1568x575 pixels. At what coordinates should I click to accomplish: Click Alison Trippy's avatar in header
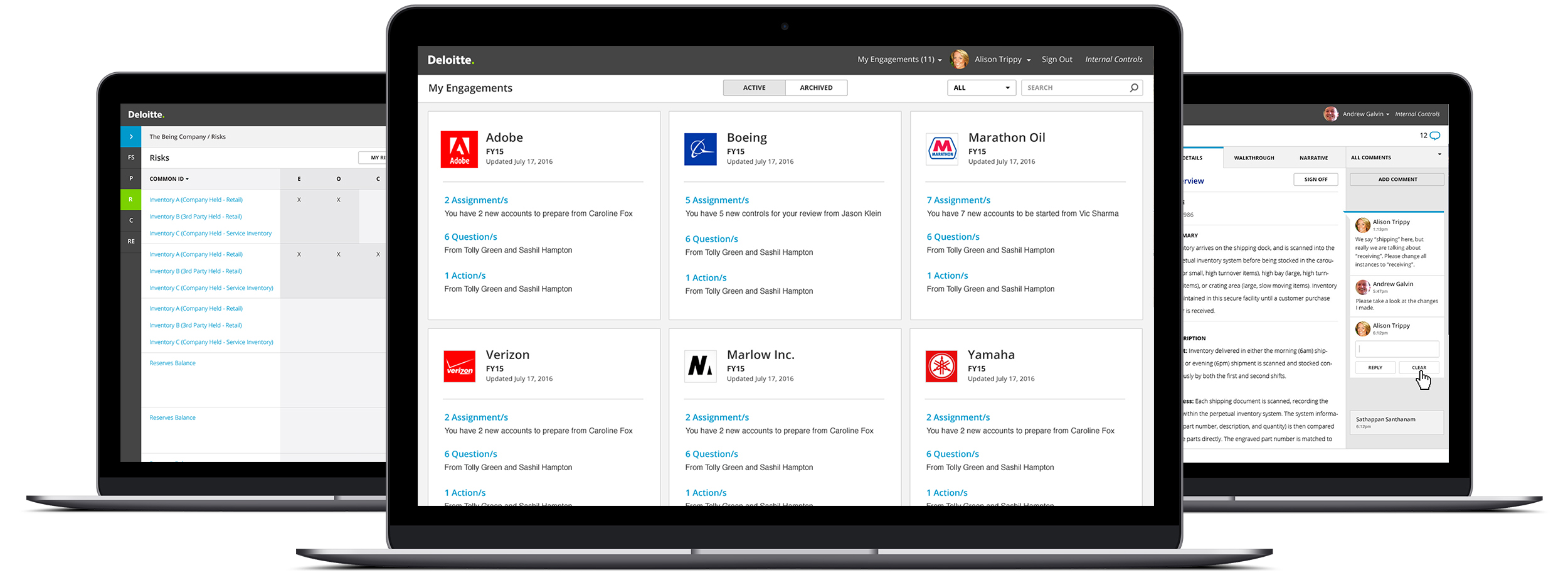[x=959, y=60]
